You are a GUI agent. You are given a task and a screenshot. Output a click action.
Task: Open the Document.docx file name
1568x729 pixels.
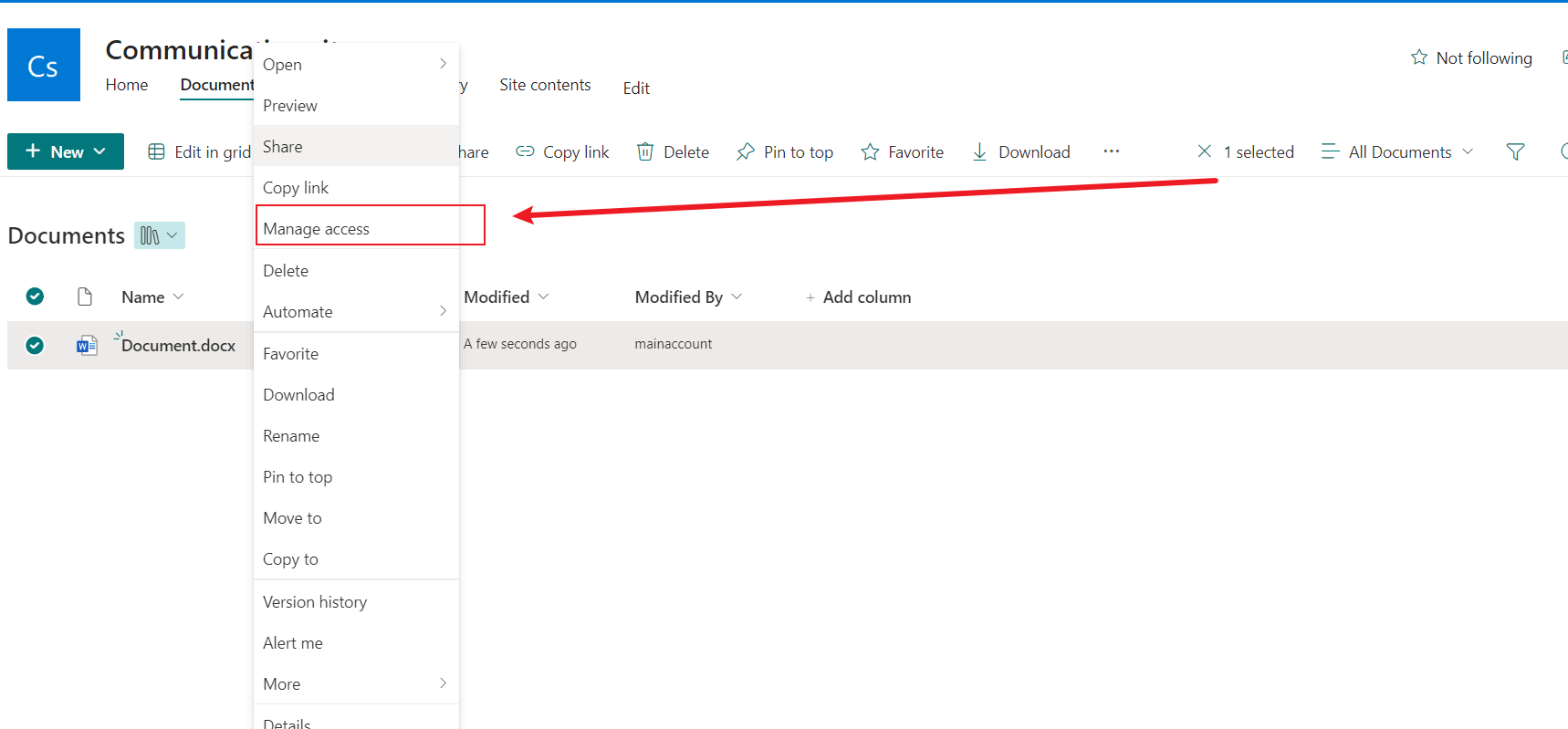178,345
